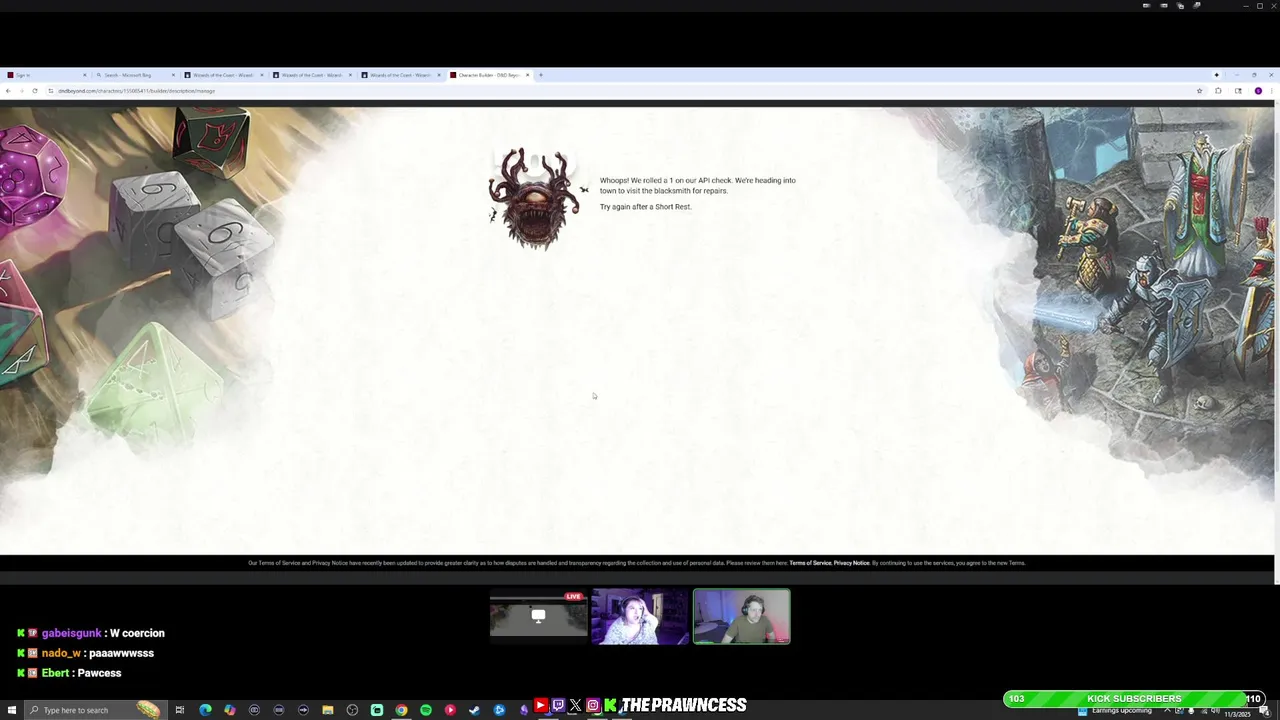This screenshot has width=1280, height=720.
Task: Go back to the previous page
Action: 8,91
